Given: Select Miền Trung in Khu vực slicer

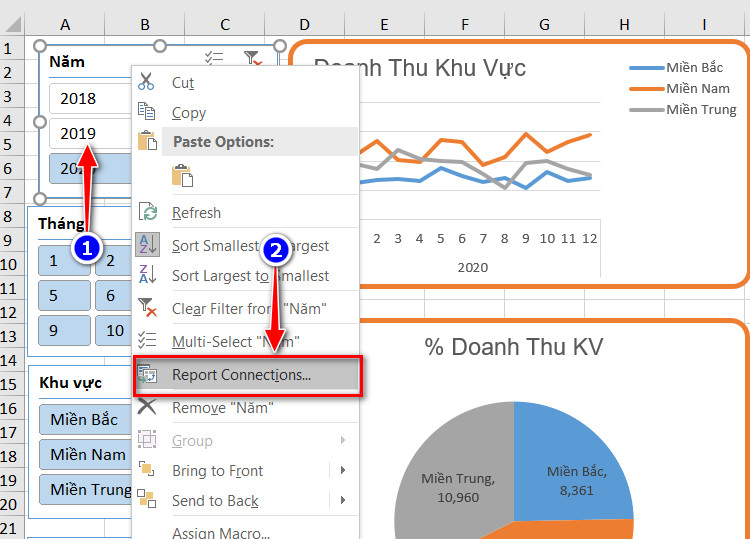Looking at the screenshot, I should pos(86,489).
